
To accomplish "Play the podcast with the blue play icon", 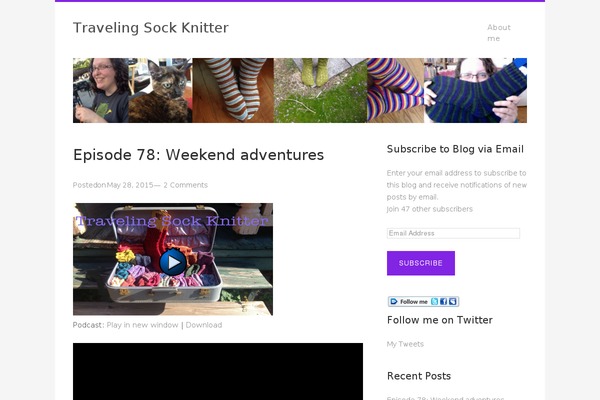I will tap(173, 262).
